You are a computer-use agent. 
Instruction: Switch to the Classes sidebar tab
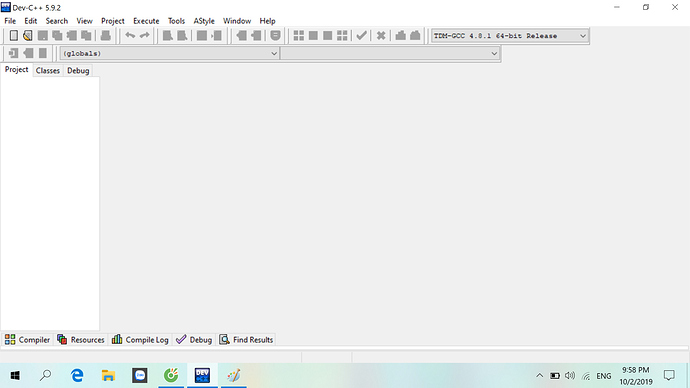[48, 70]
